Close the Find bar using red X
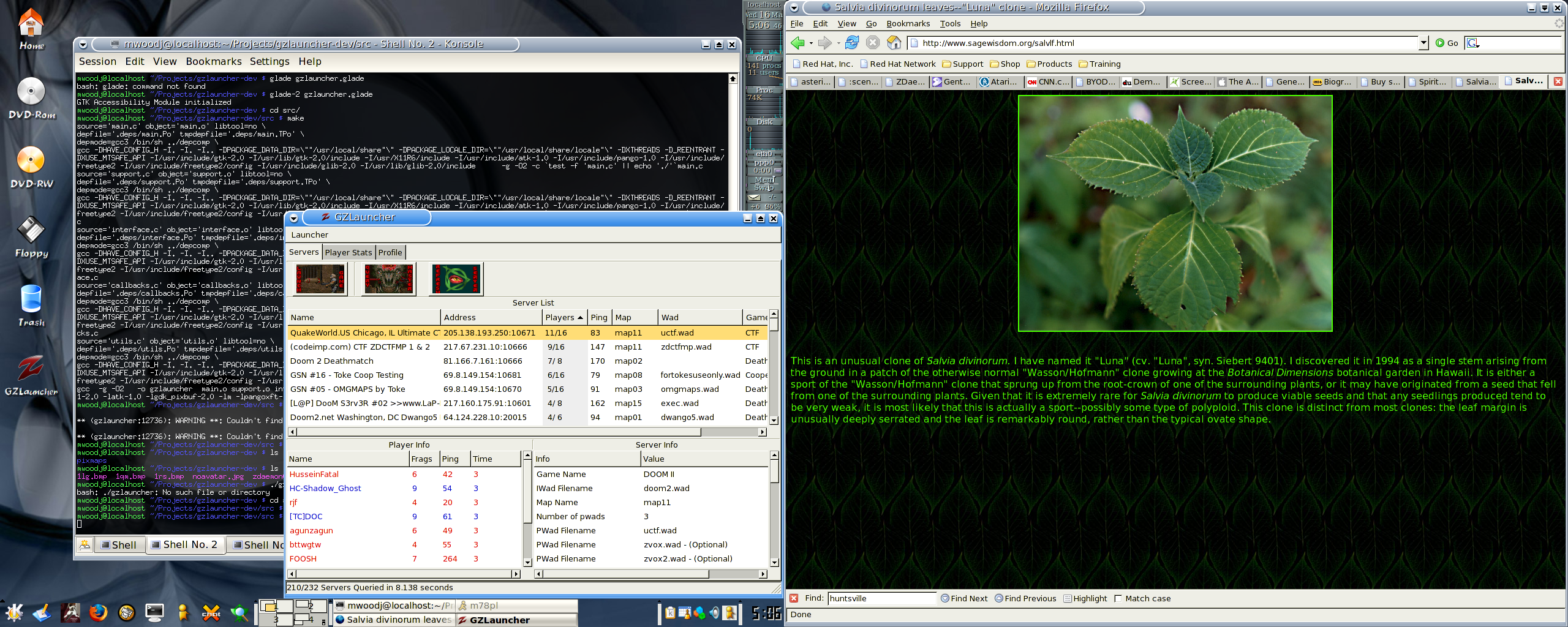This screenshot has width=1568, height=627. pyautogui.click(x=794, y=598)
